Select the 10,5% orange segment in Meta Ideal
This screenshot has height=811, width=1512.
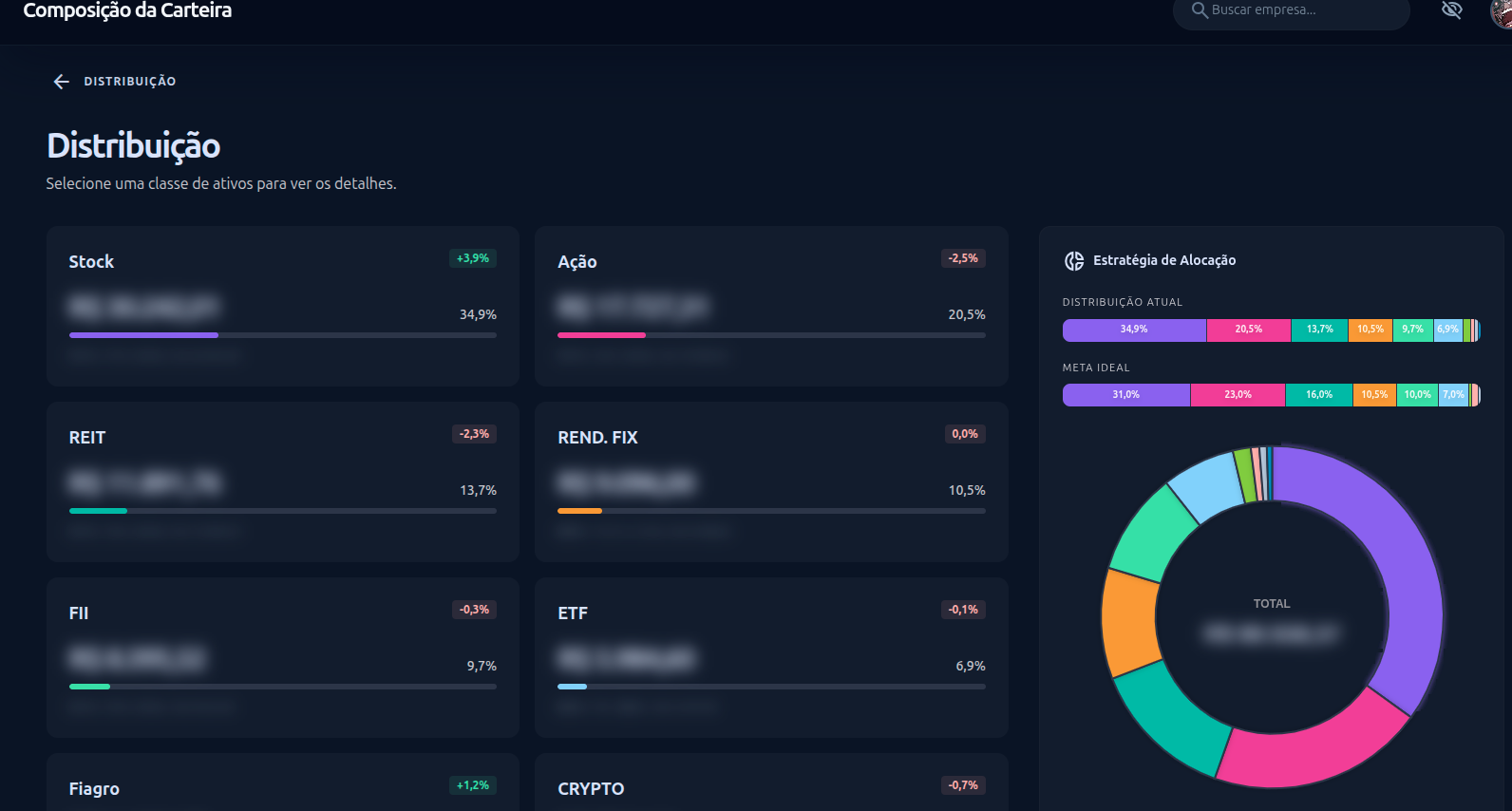(1374, 395)
